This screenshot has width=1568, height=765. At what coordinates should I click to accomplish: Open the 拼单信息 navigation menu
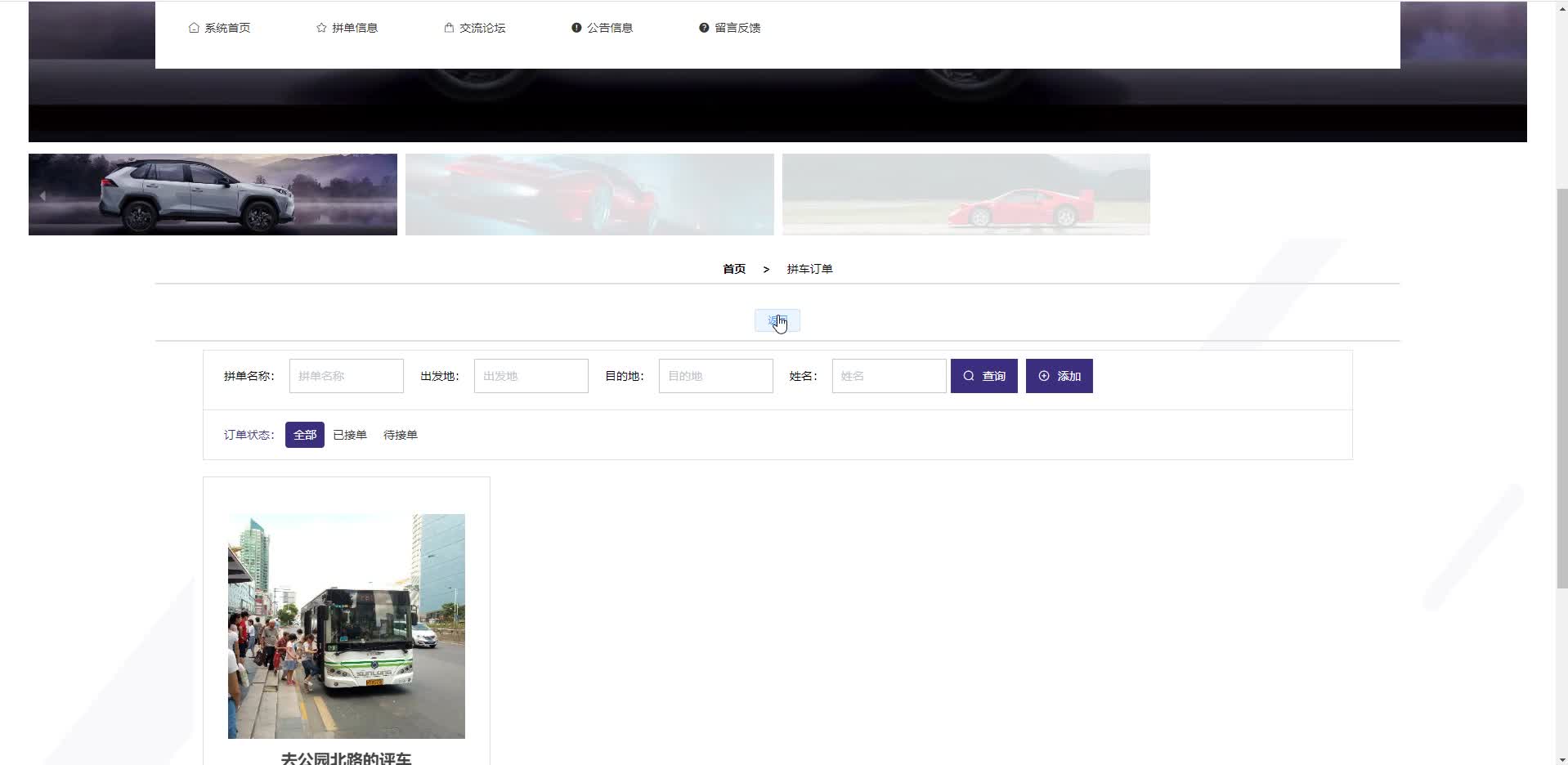tap(354, 27)
